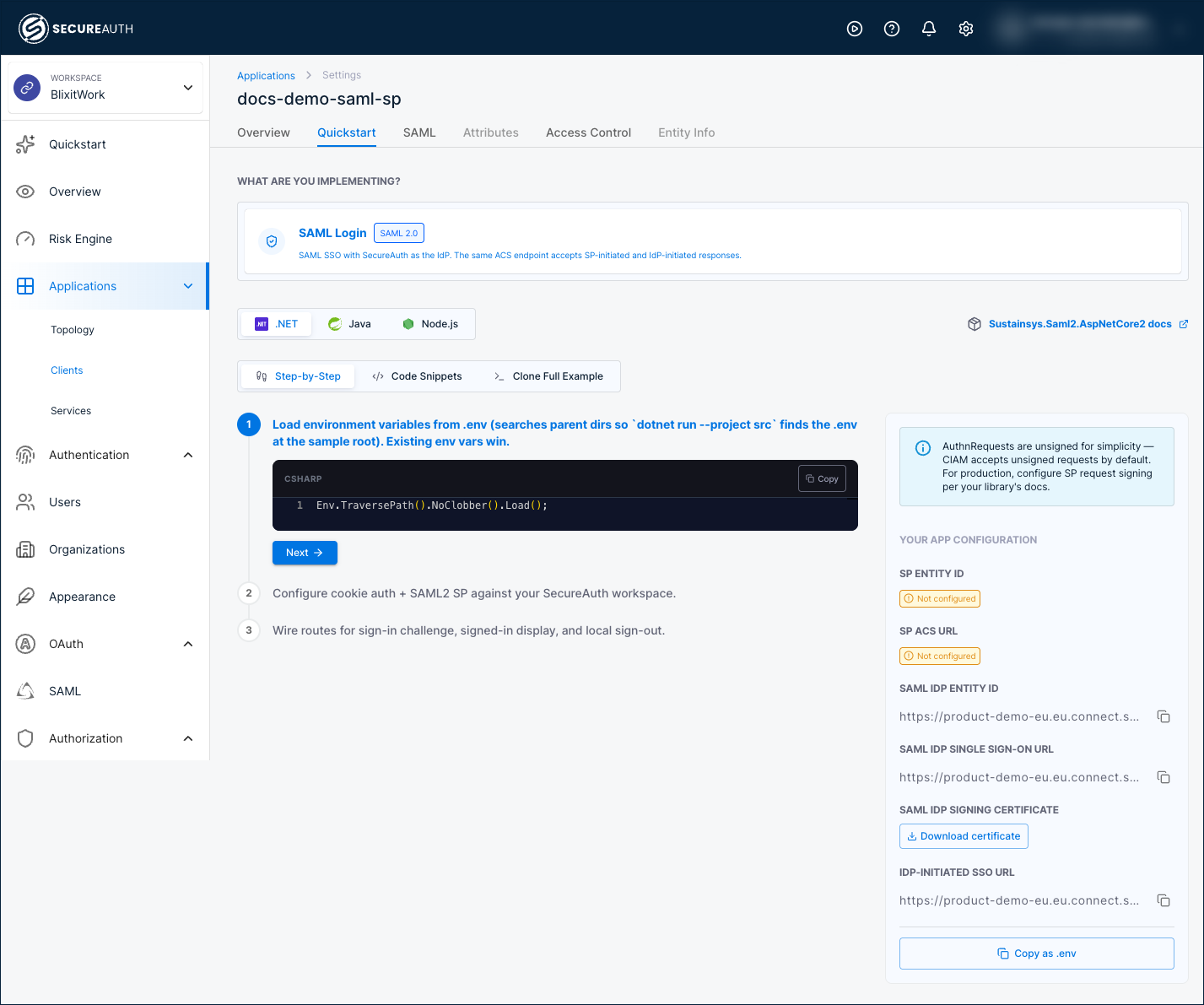
Task: Toggle the Authentication section chevron
Action: point(188,455)
